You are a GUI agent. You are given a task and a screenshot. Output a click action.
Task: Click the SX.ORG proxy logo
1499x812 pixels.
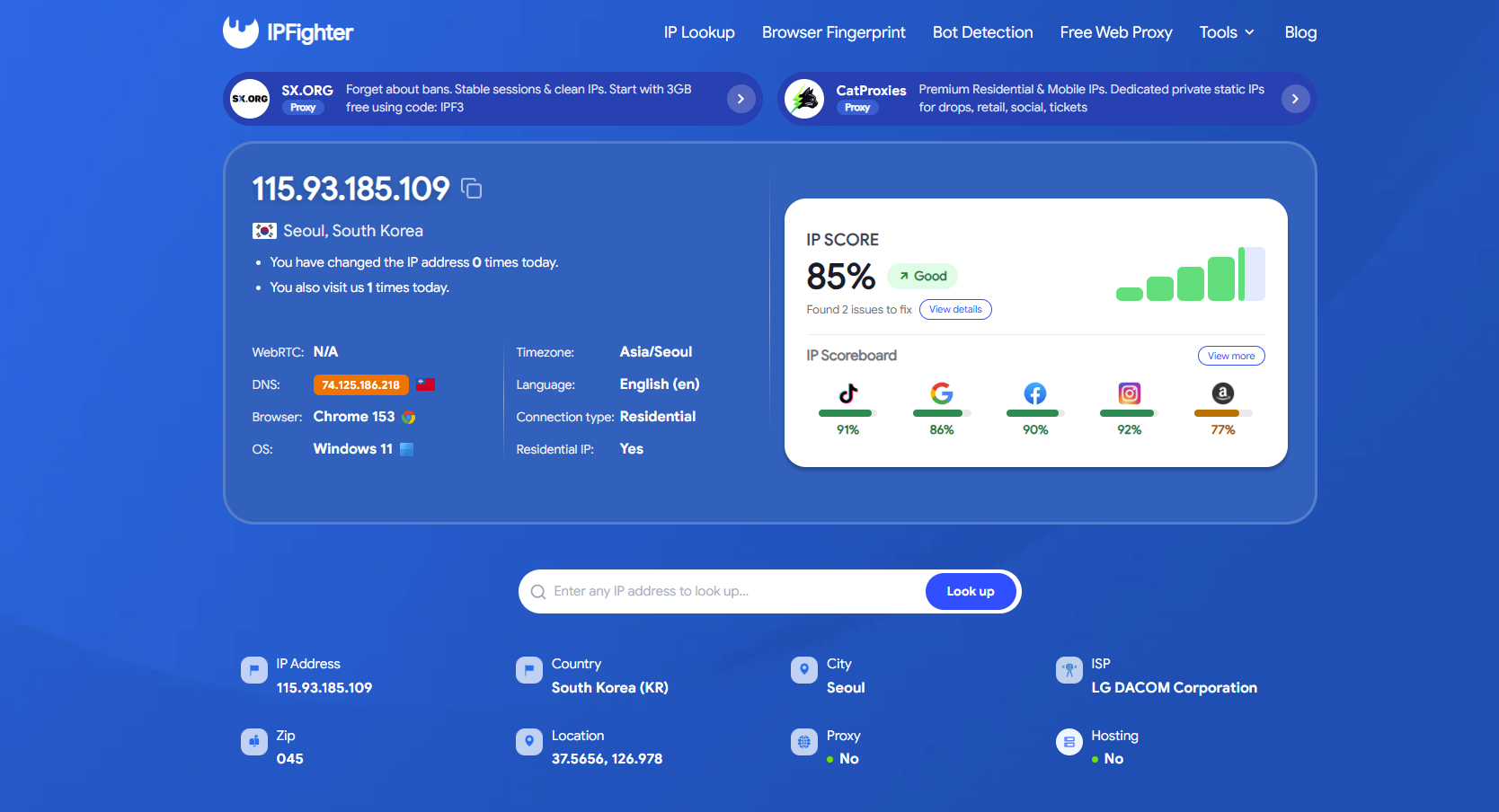pyautogui.click(x=250, y=99)
